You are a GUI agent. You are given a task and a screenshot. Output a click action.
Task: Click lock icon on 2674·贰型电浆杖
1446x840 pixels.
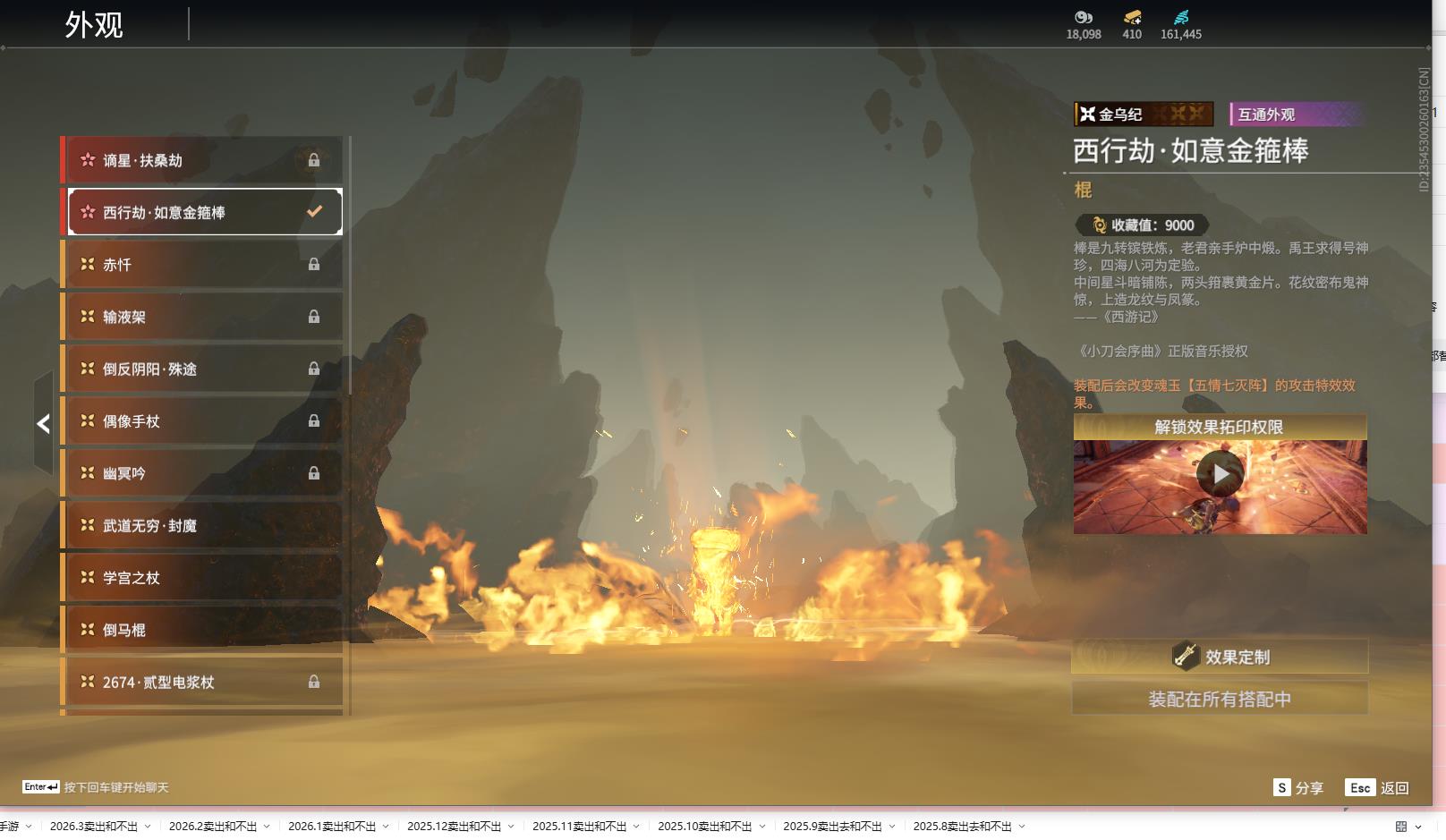click(314, 682)
